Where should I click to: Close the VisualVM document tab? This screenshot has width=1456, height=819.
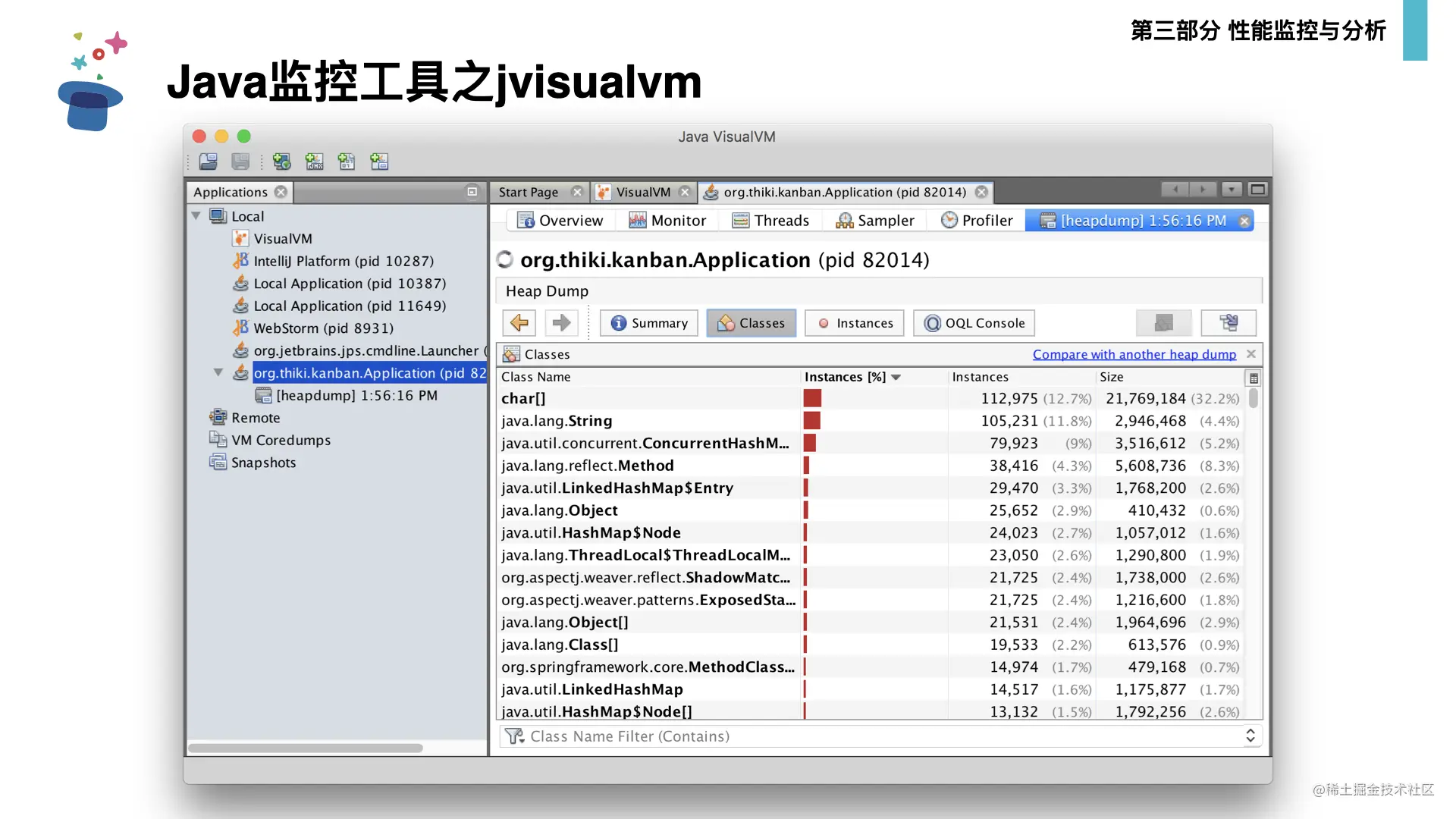click(x=685, y=192)
